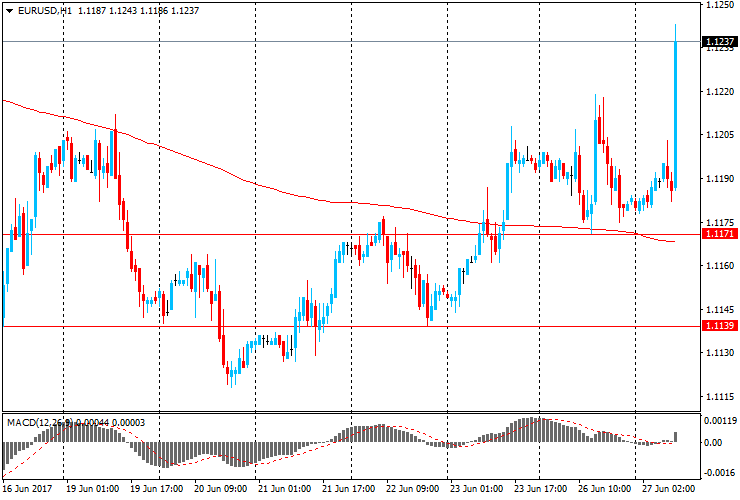Click the time label 21 Jun 17:00
740x500 pixels.
[x=349, y=488]
